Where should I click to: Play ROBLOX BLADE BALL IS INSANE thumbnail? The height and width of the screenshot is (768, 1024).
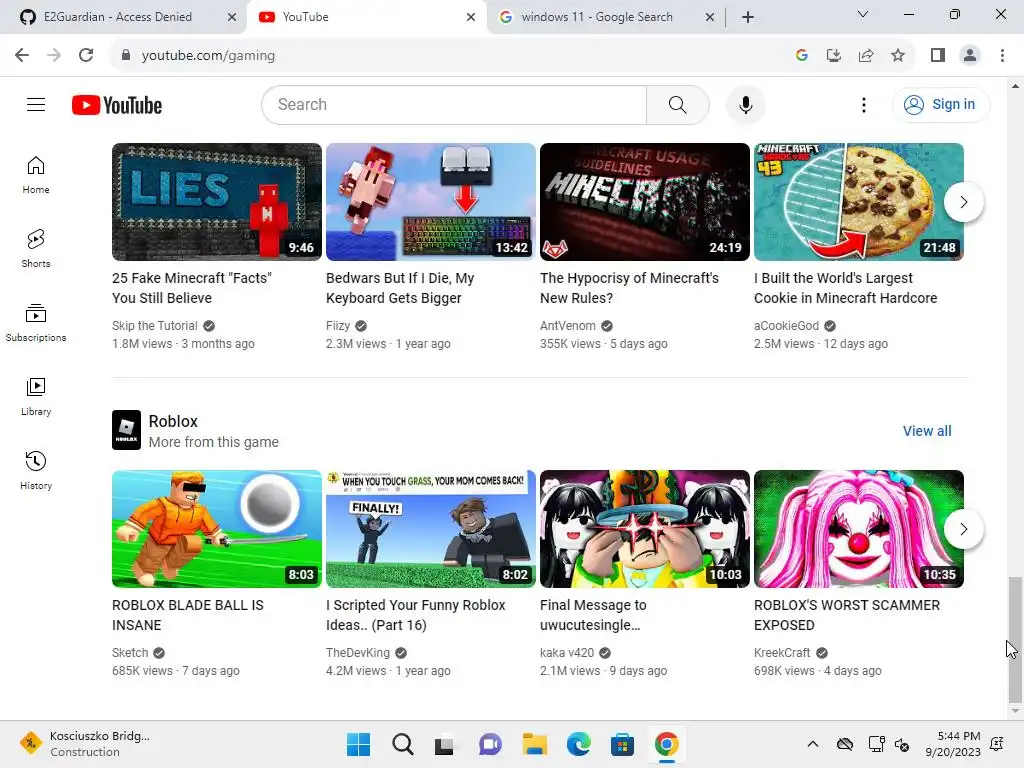[217, 529]
